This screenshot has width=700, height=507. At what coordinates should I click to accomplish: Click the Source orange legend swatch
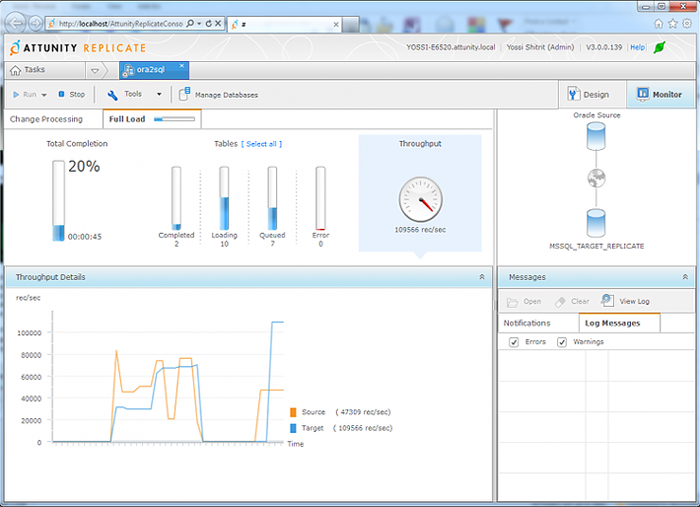click(x=293, y=412)
